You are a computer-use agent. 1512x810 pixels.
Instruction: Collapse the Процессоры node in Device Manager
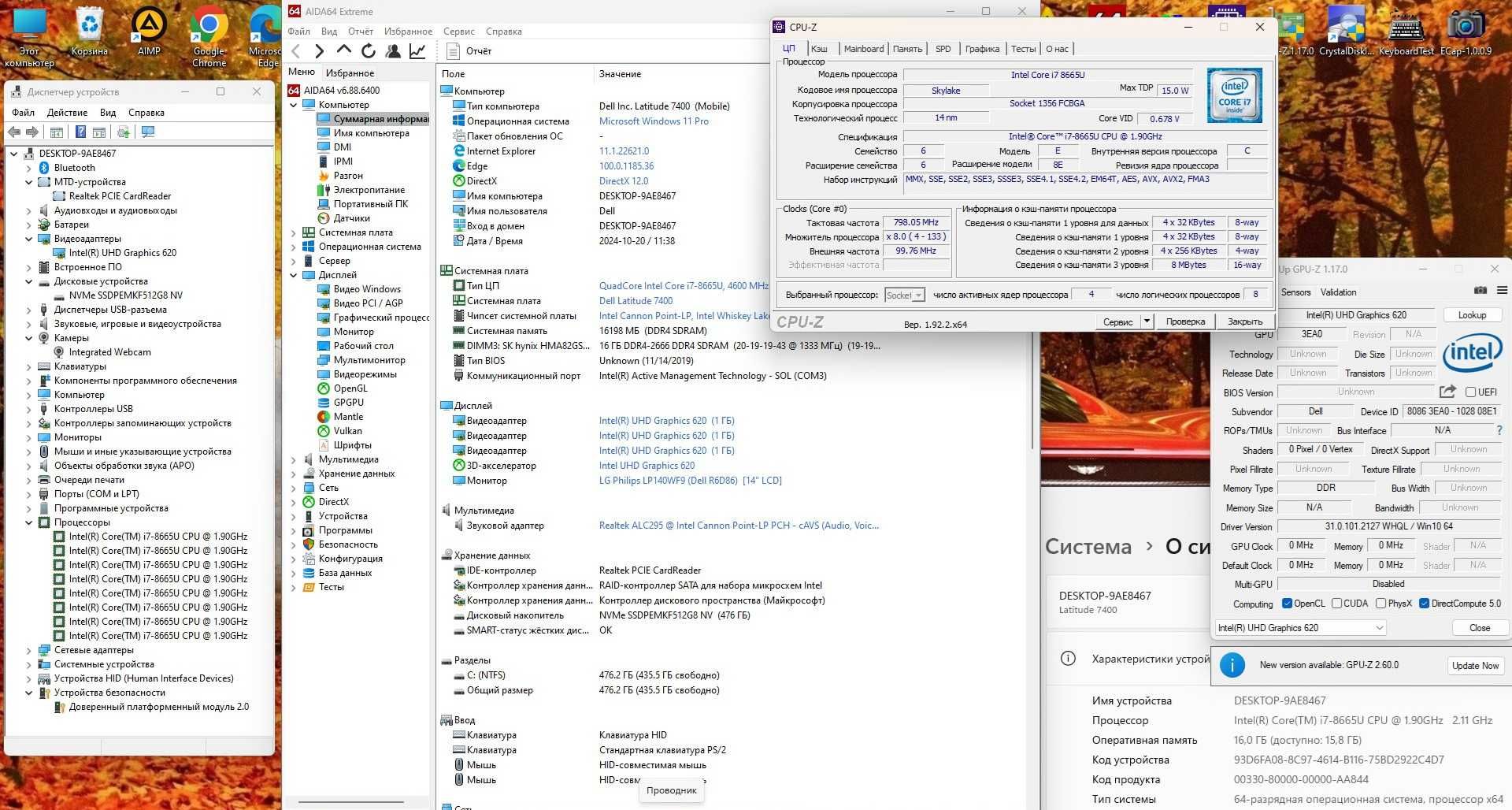click(29, 522)
